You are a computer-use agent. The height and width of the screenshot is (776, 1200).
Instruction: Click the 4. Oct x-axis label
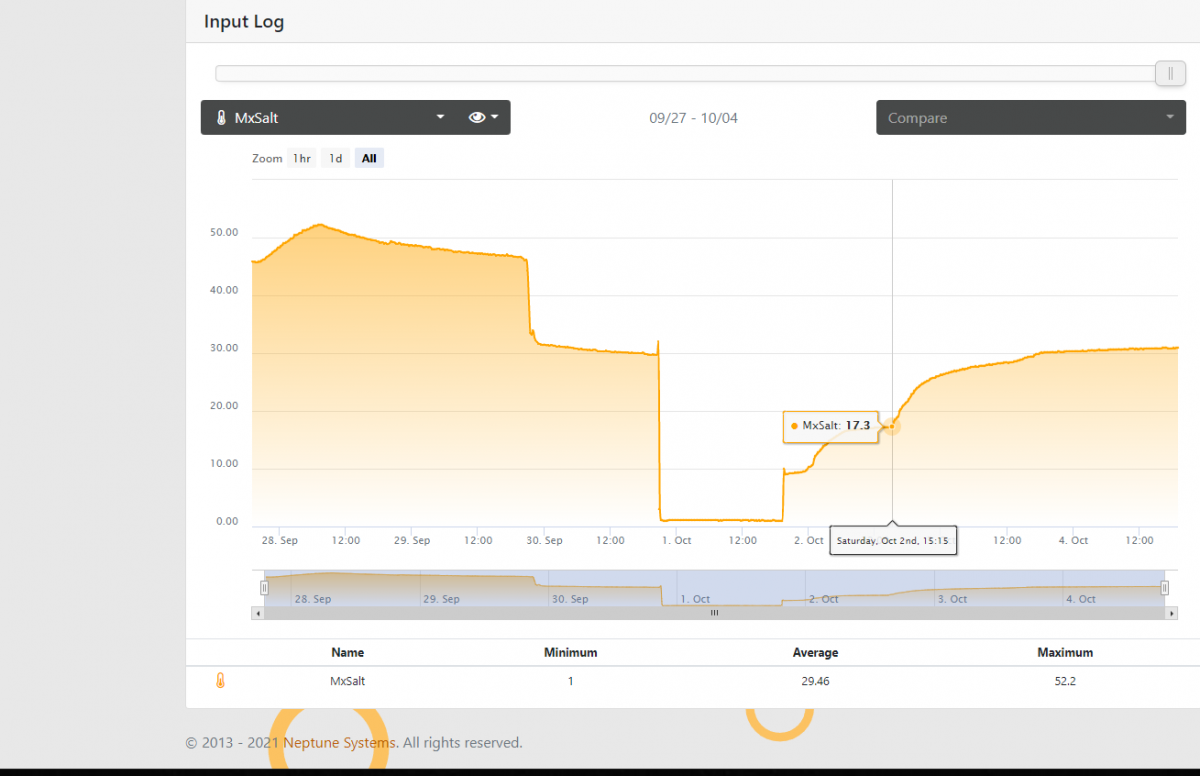pos(1073,540)
